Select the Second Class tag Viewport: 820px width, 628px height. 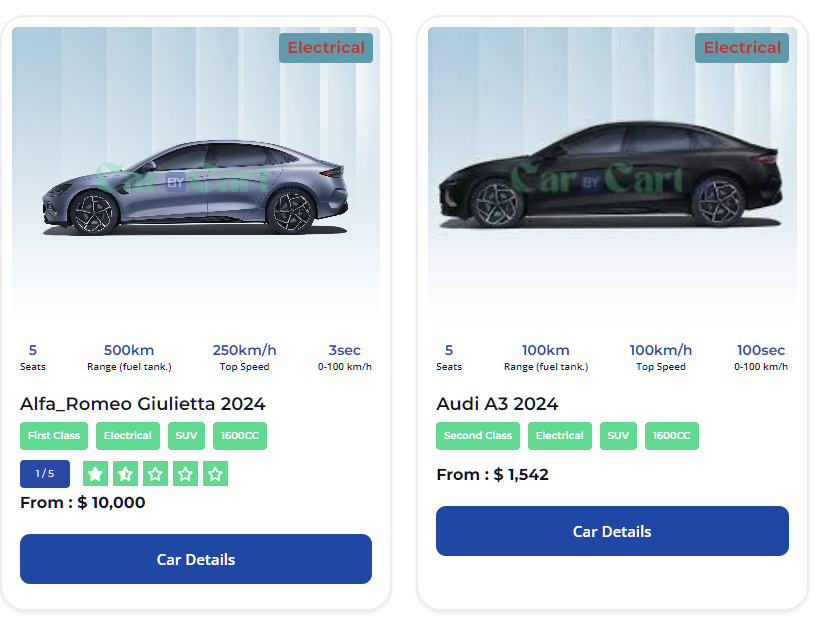coord(478,436)
